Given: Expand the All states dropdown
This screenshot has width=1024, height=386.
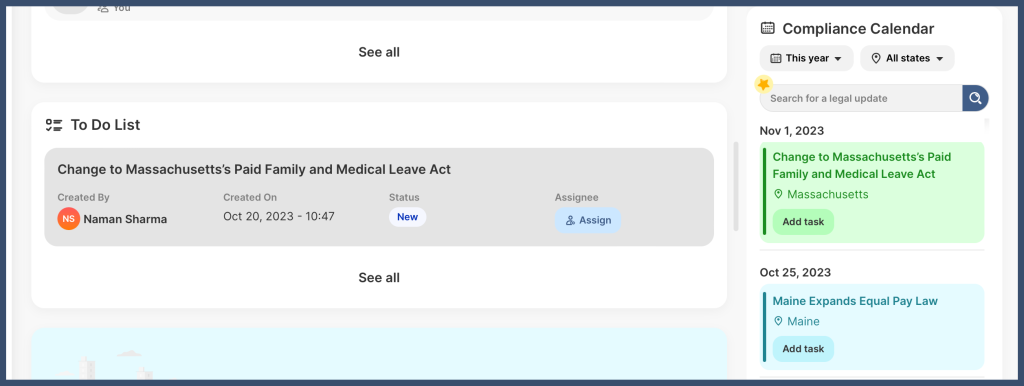Looking at the screenshot, I should (907, 58).
